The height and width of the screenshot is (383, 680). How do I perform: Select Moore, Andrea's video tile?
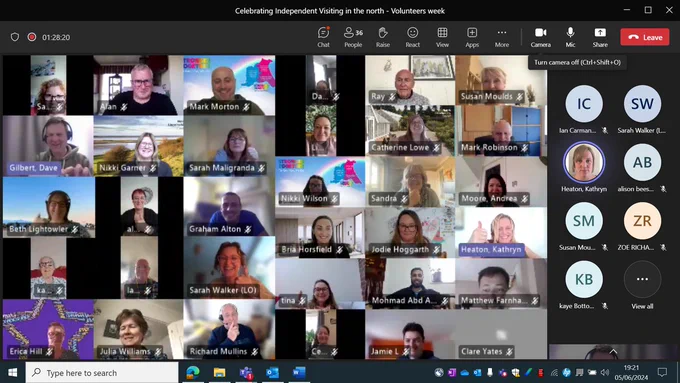click(501, 182)
